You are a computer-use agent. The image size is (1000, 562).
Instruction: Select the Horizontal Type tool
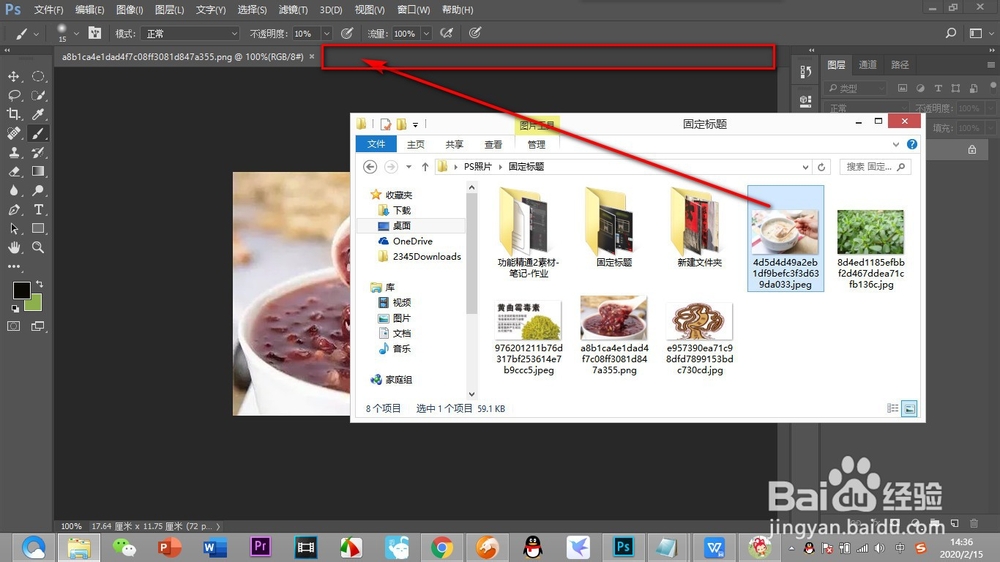[38, 210]
